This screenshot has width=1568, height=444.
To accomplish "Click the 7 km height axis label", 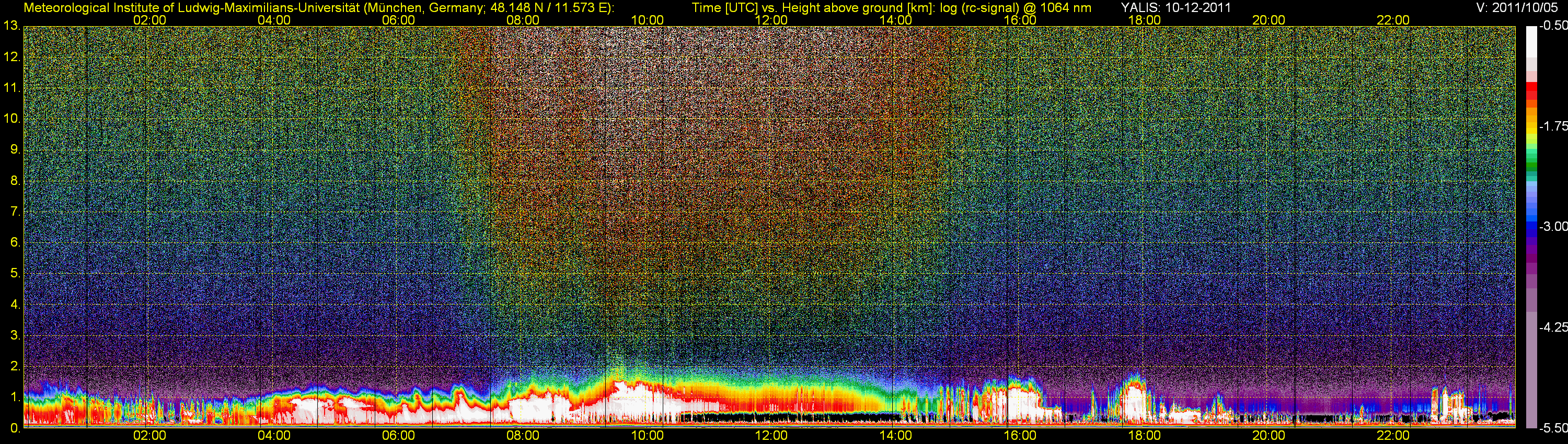I will tap(15, 212).
